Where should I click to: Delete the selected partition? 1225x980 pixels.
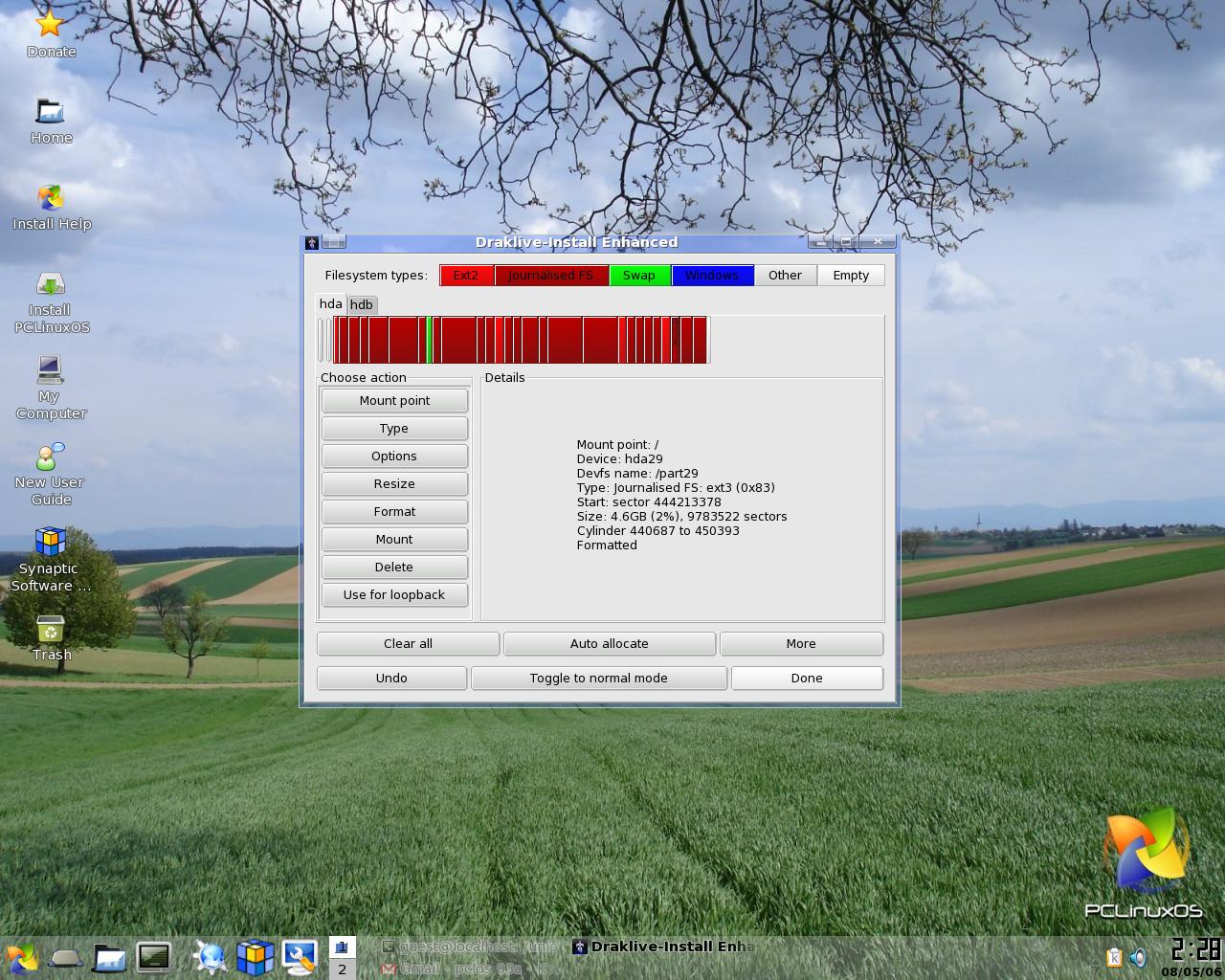coord(394,568)
